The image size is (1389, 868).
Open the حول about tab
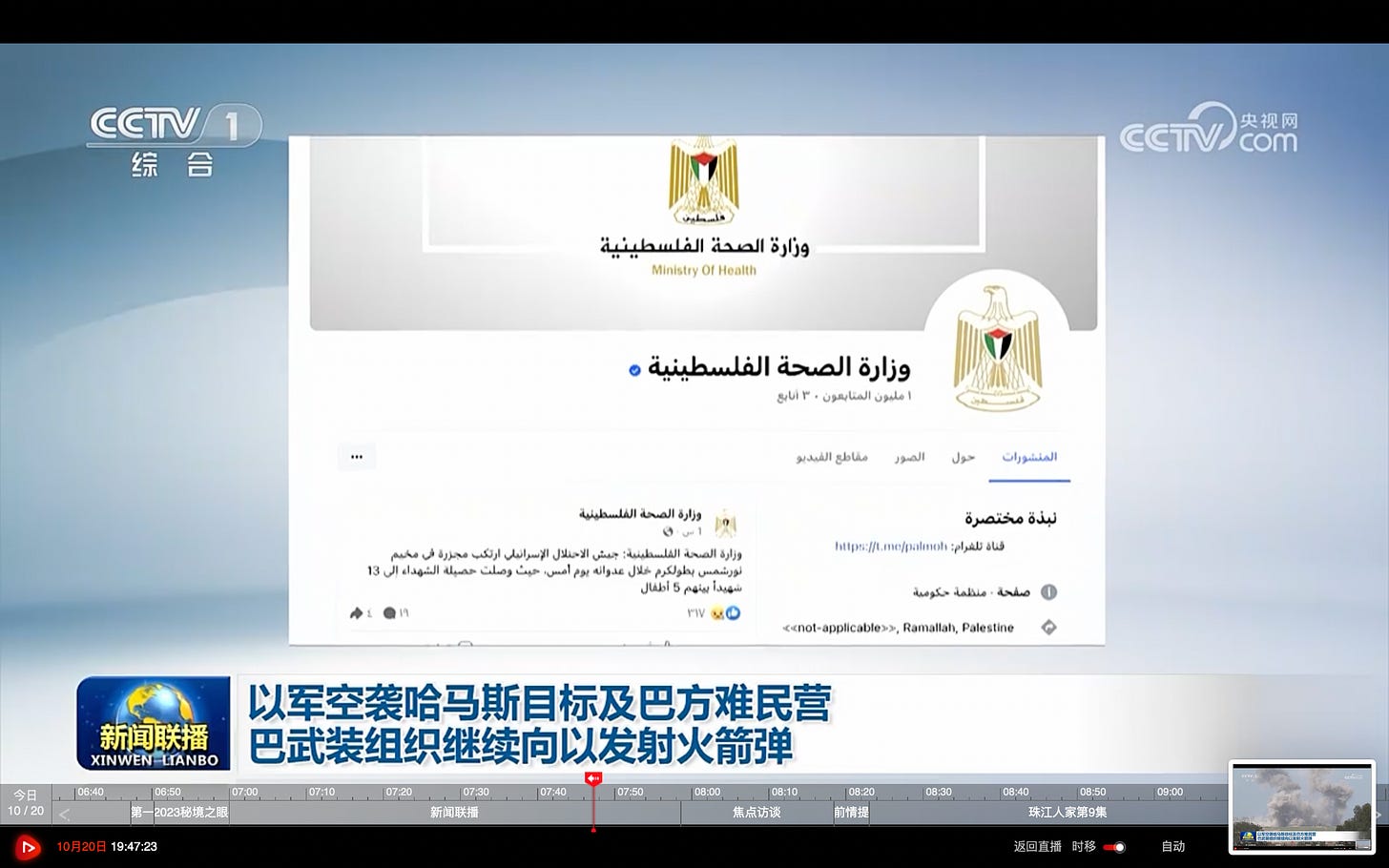pos(964,457)
